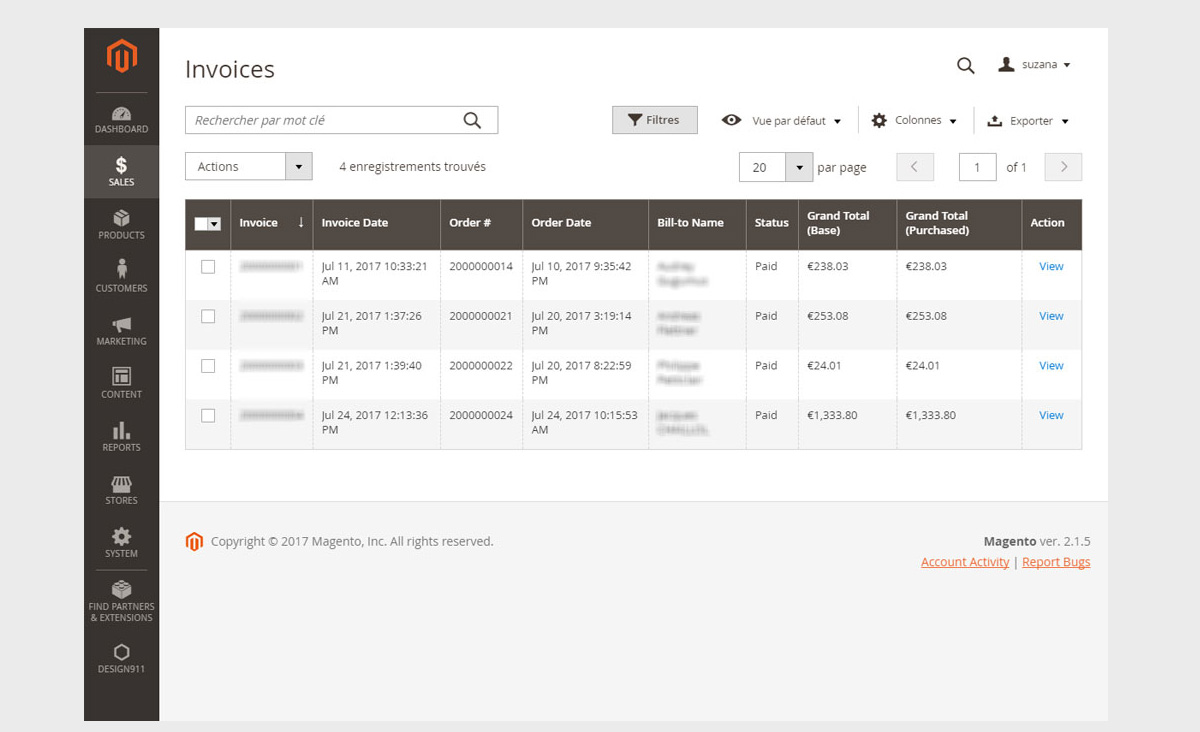This screenshot has width=1200, height=732.
Task: Select the invoice row for order 2000000021
Action: point(208,316)
